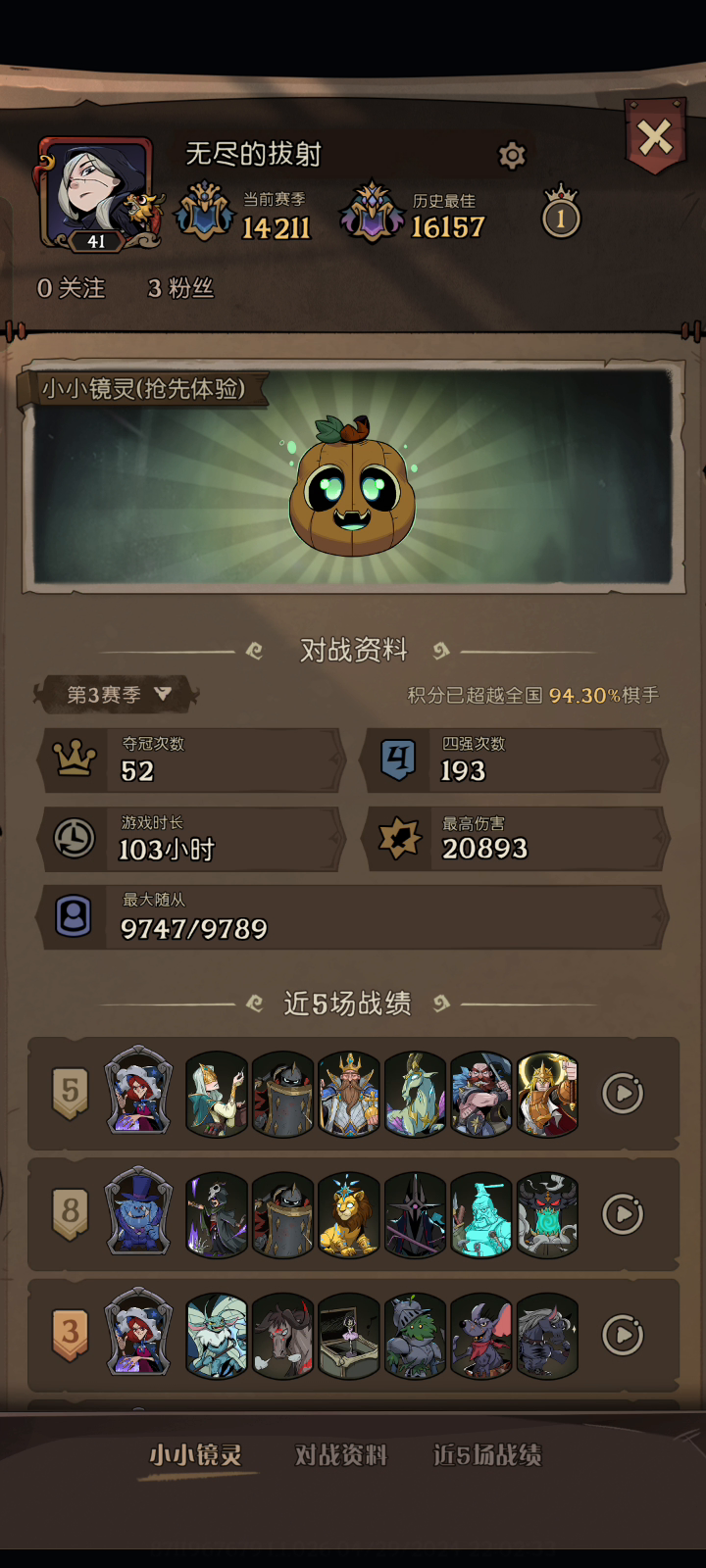Tap the current season rank emblem
Viewport: 706px width, 1568px height.
click(x=205, y=212)
